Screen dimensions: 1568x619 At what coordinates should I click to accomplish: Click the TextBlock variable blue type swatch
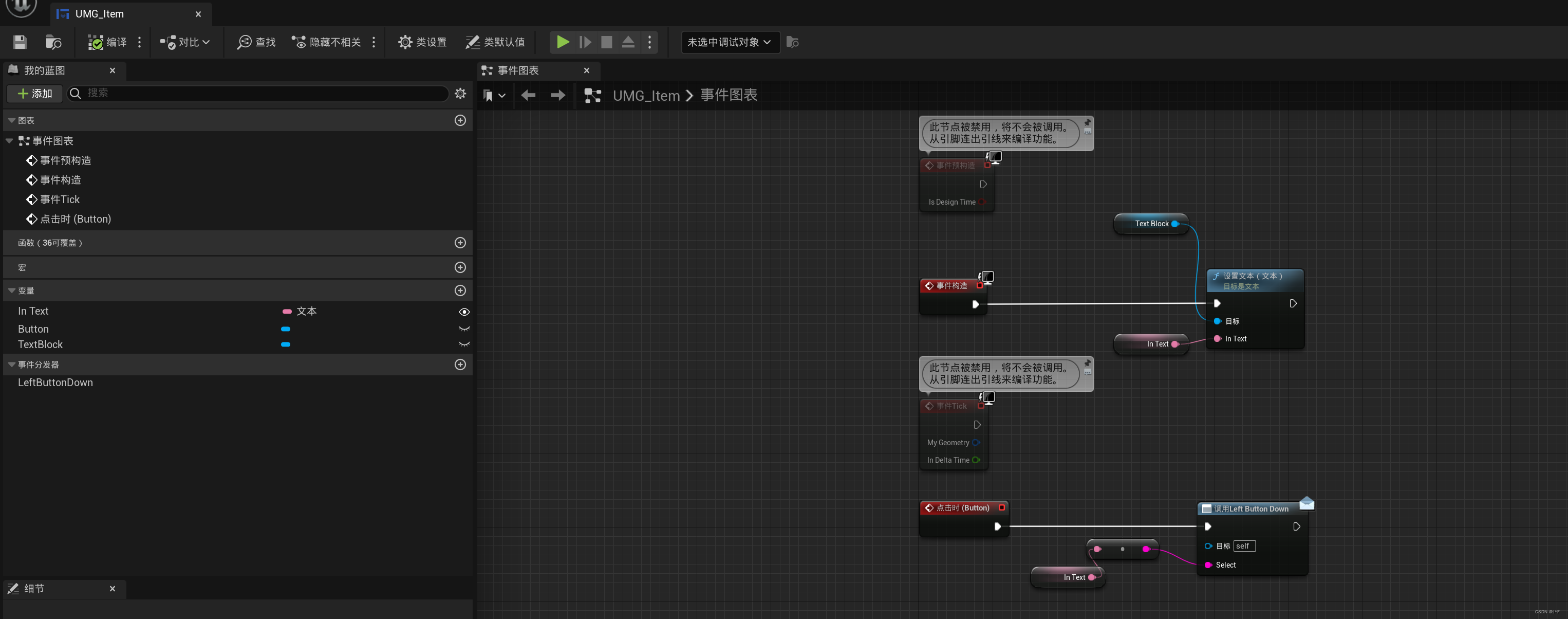coord(286,344)
